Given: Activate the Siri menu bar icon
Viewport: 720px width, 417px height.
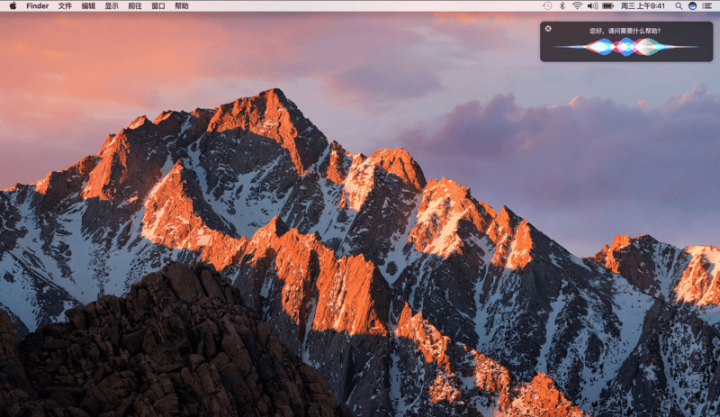Looking at the screenshot, I should tap(692, 6).
